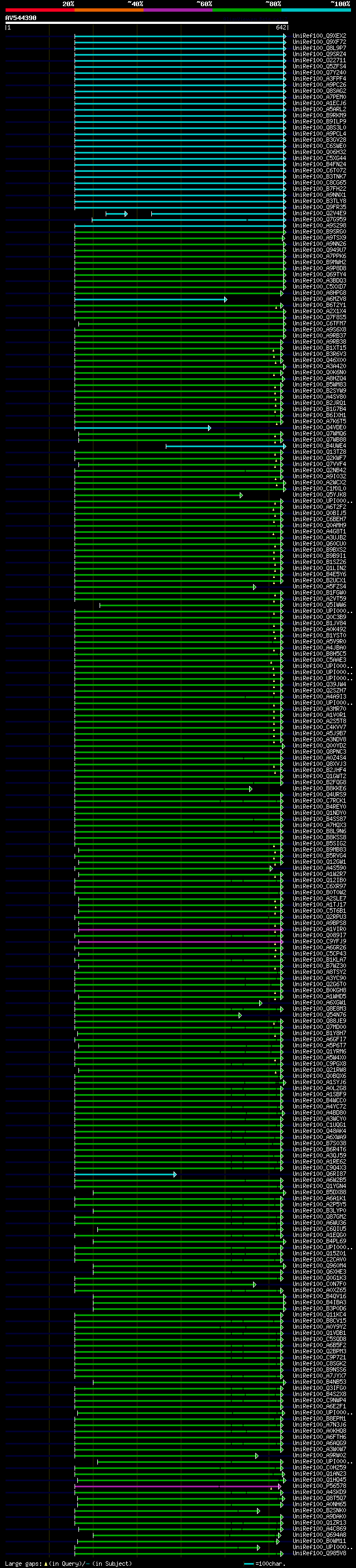Open hit UniRef100_C0N7F0
Viewport: 356px width, 1568px height.
319,1284
